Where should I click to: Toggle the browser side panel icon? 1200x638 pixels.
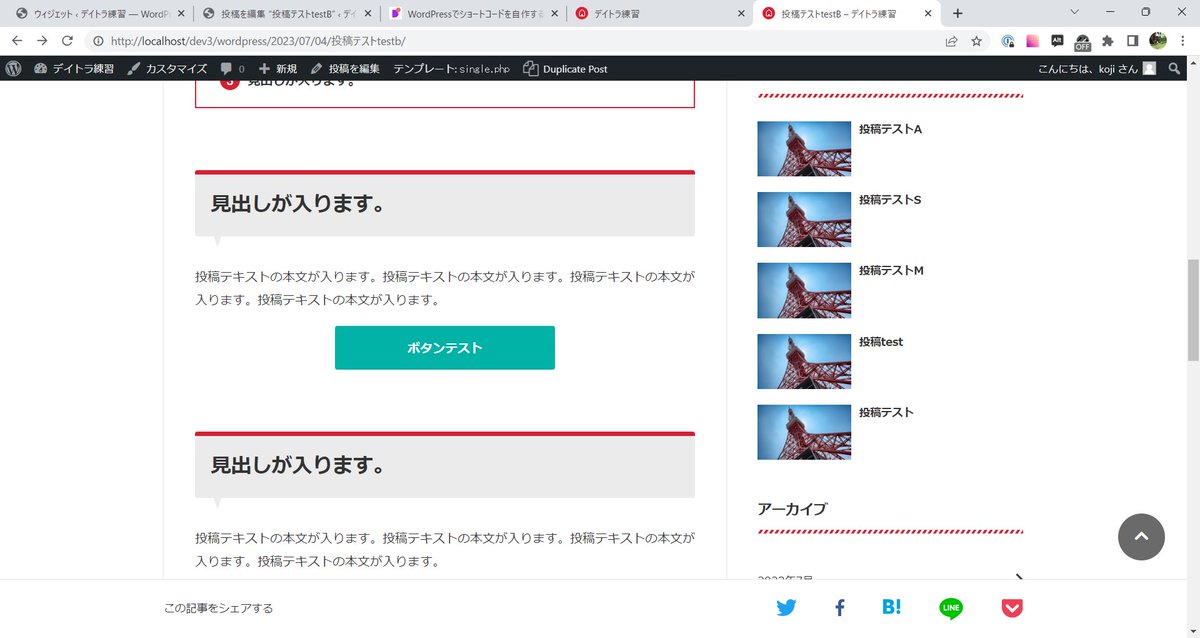[x=1133, y=41]
